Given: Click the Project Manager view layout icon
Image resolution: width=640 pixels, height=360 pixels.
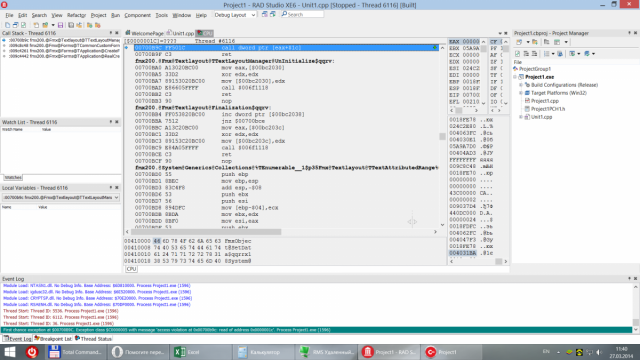Looking at the screenshot, I should tap(557, 42).
